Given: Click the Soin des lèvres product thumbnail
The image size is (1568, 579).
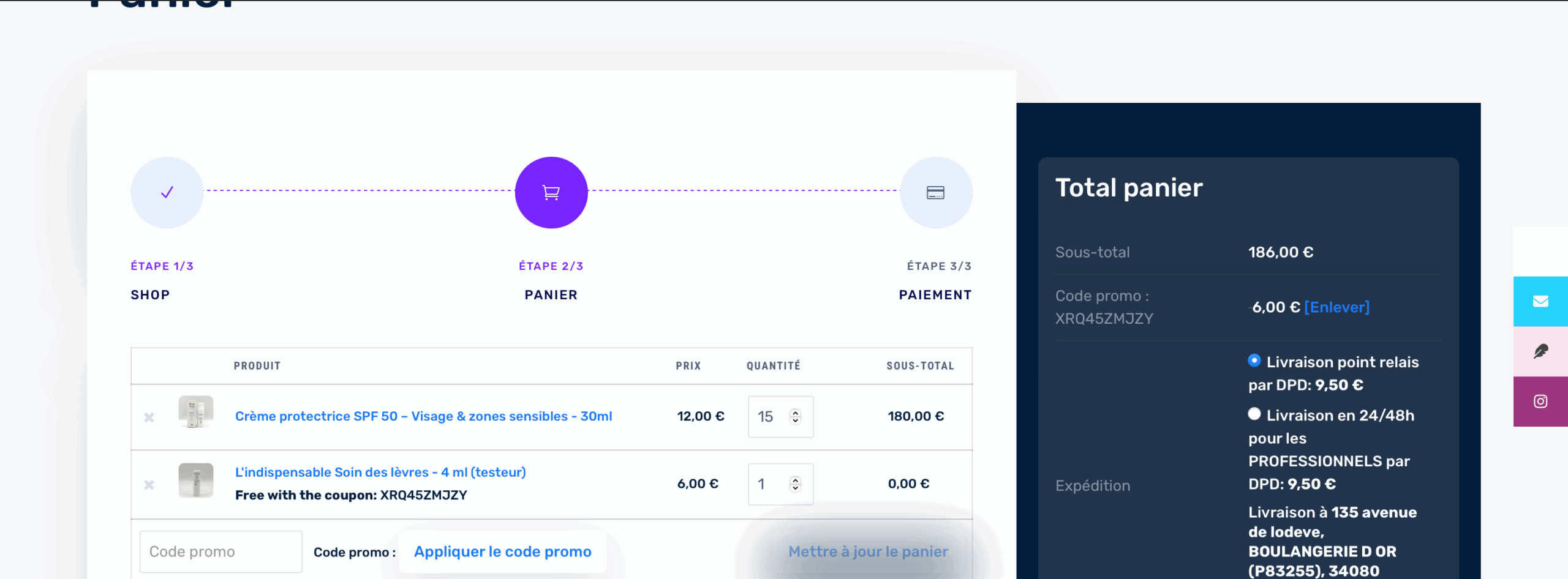Looking at the screenshot, I should pyautogui.click(x=196, y=480).
